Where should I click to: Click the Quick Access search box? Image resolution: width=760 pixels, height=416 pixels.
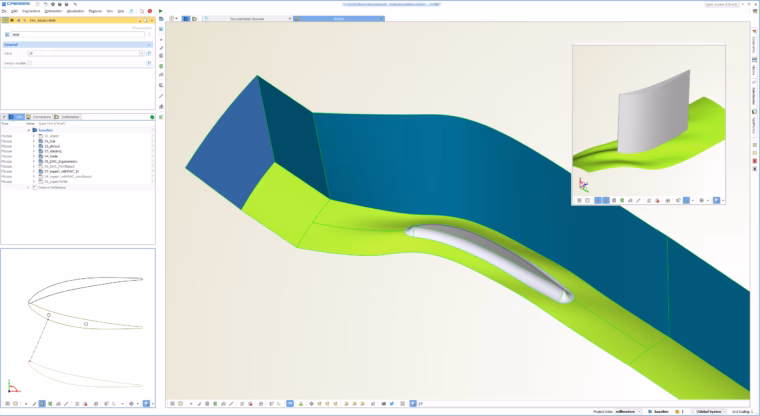coord(721,4)
